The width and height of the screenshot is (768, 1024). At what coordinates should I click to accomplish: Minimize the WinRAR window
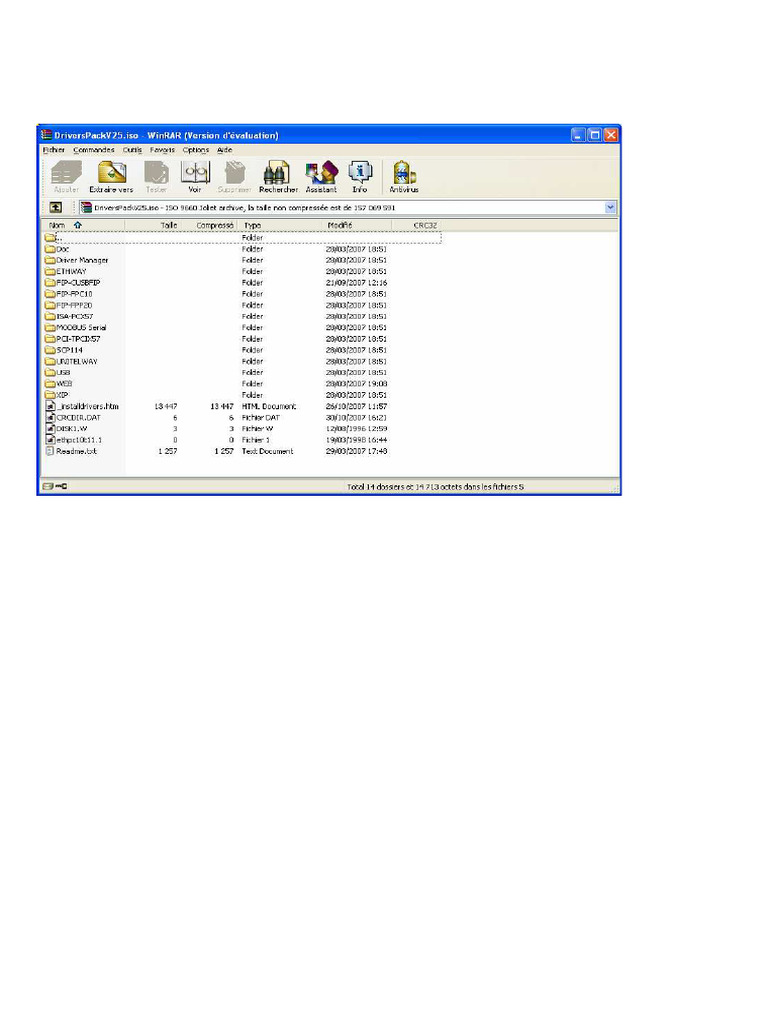coord(578,135)
